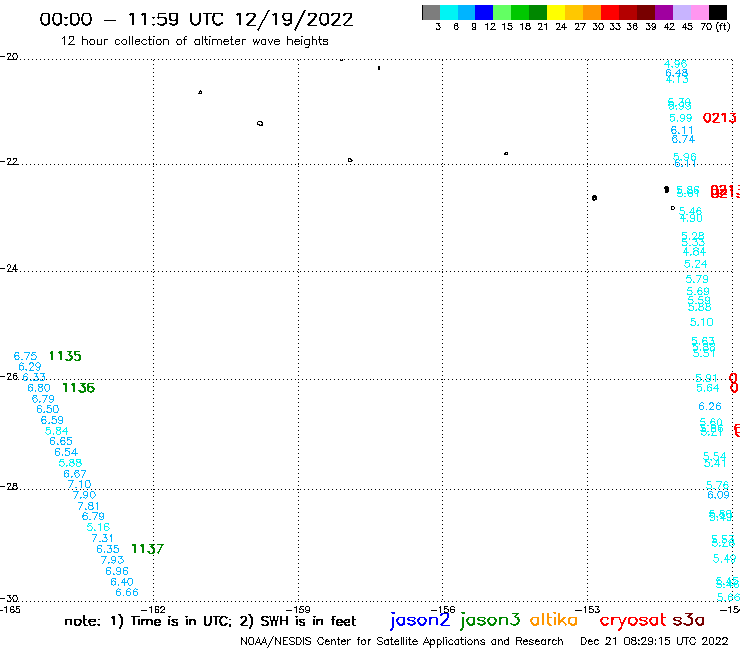Viewport: 740px width, 650px height.
Task: Click the 5.24 wave height value
Action: pyautogui.click(x=696, y=264)
